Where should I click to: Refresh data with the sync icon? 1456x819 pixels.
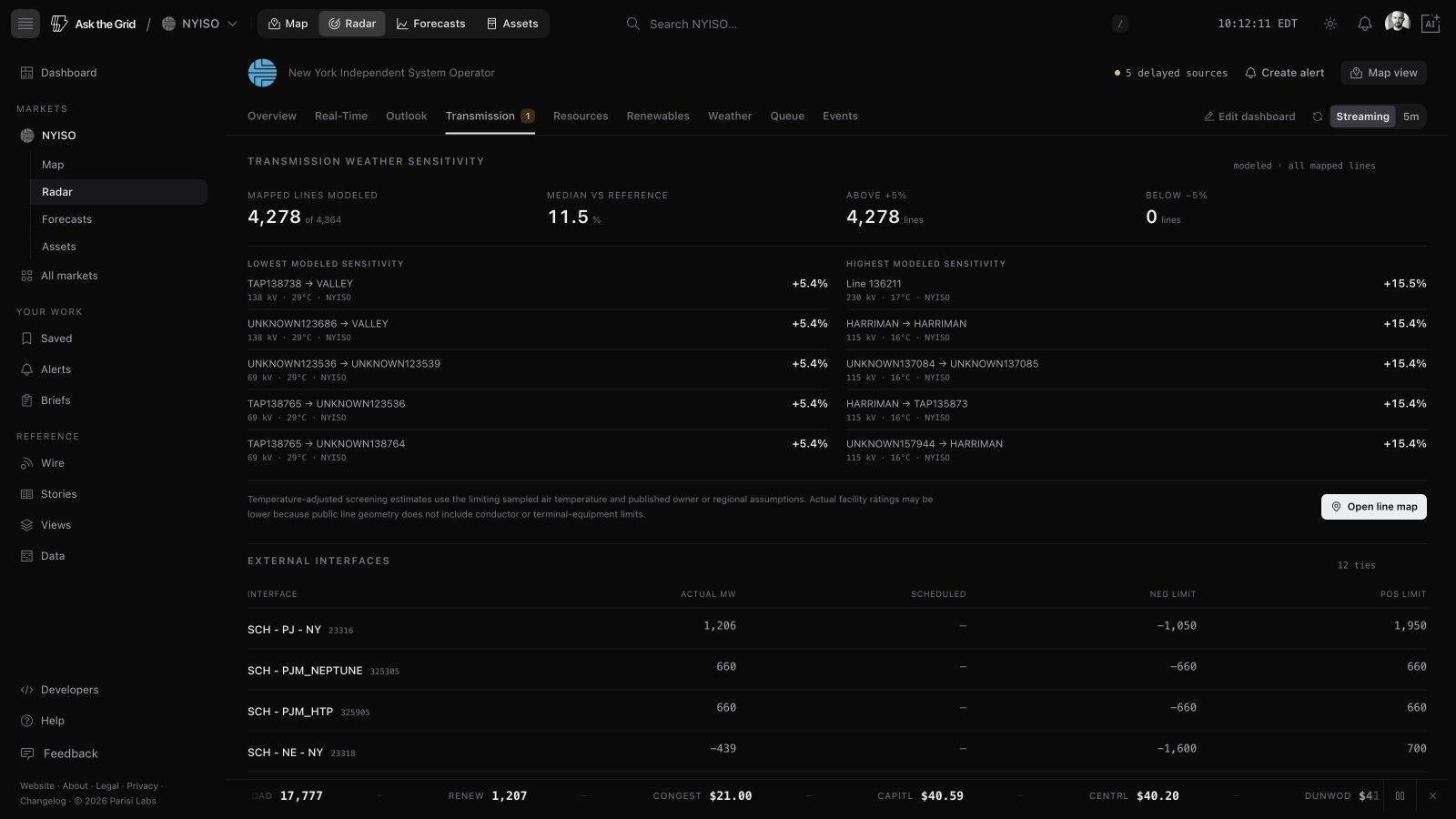tap(1317, 116)
